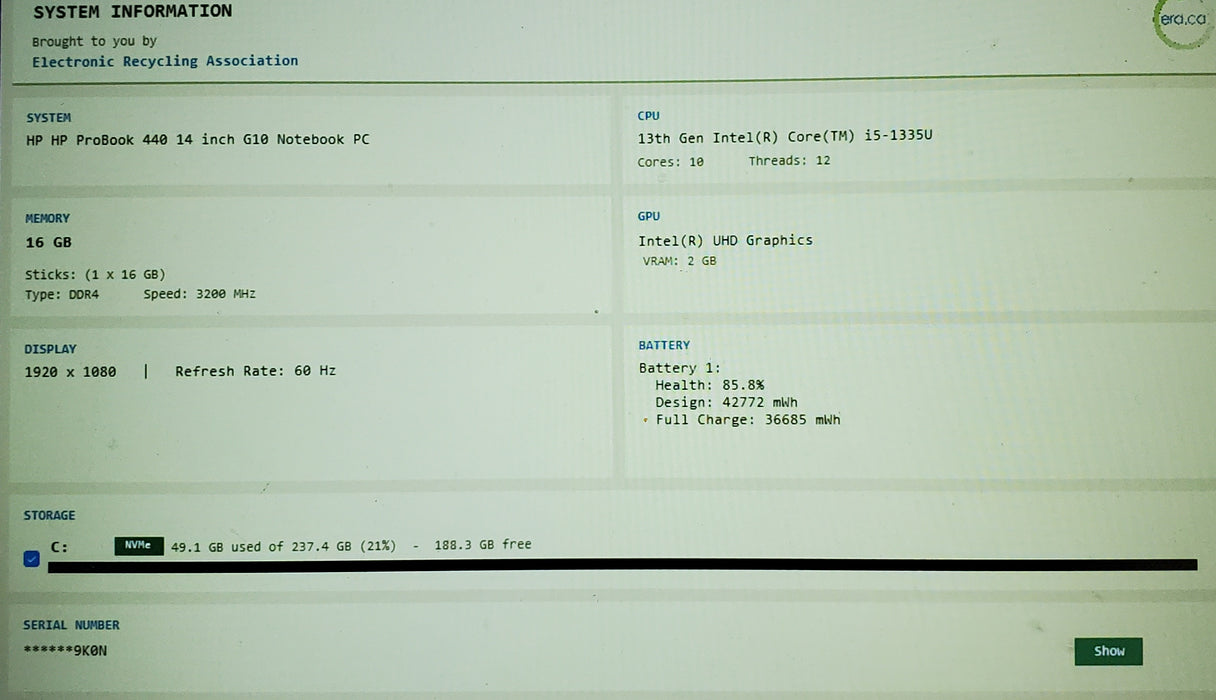Click the Full Charge: 36685 mWh value
Viewport: 1216px width, 700px height.
pyautogui.click(x=748, y=420)
